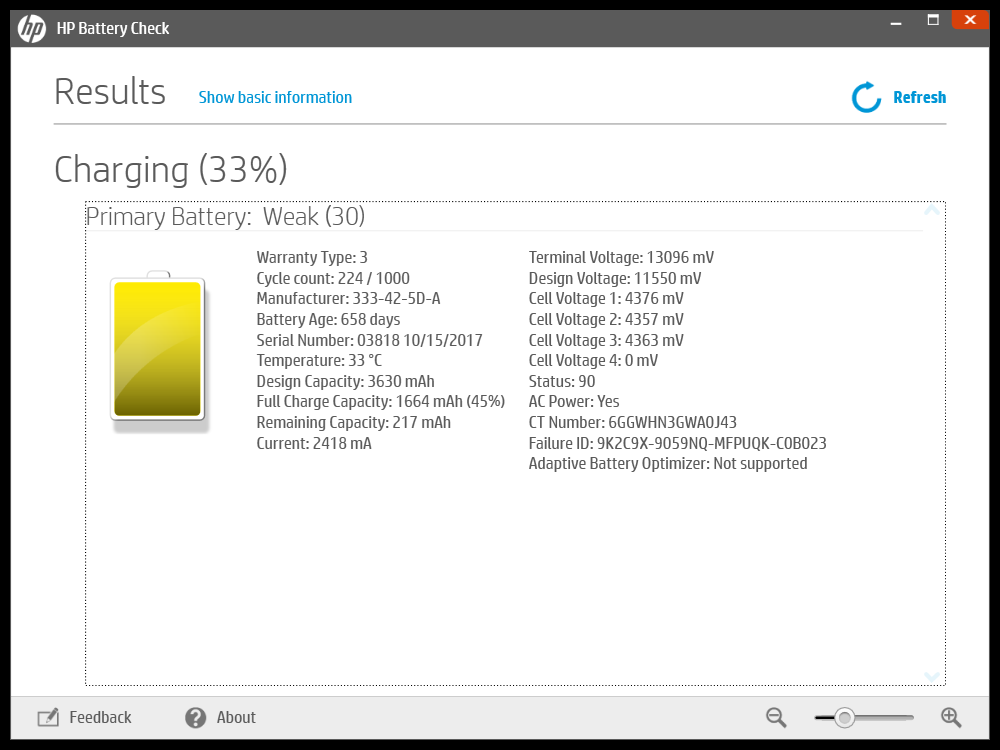Select Cycle count: 224 / 1000 text
1000x750 pixels.
click(333, 279)
